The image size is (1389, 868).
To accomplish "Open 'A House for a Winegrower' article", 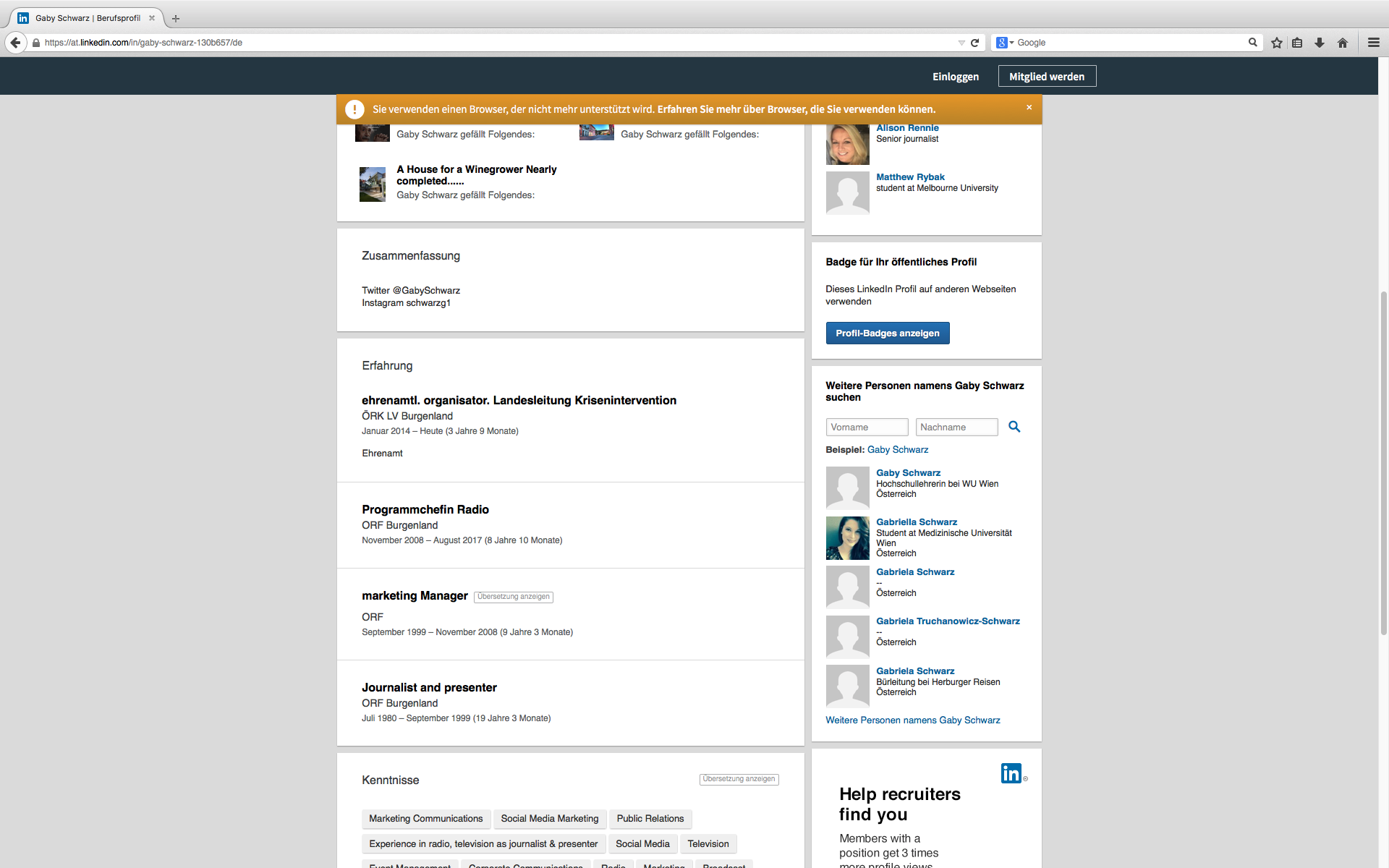I will pyautogui.click(x=476, y=175).
